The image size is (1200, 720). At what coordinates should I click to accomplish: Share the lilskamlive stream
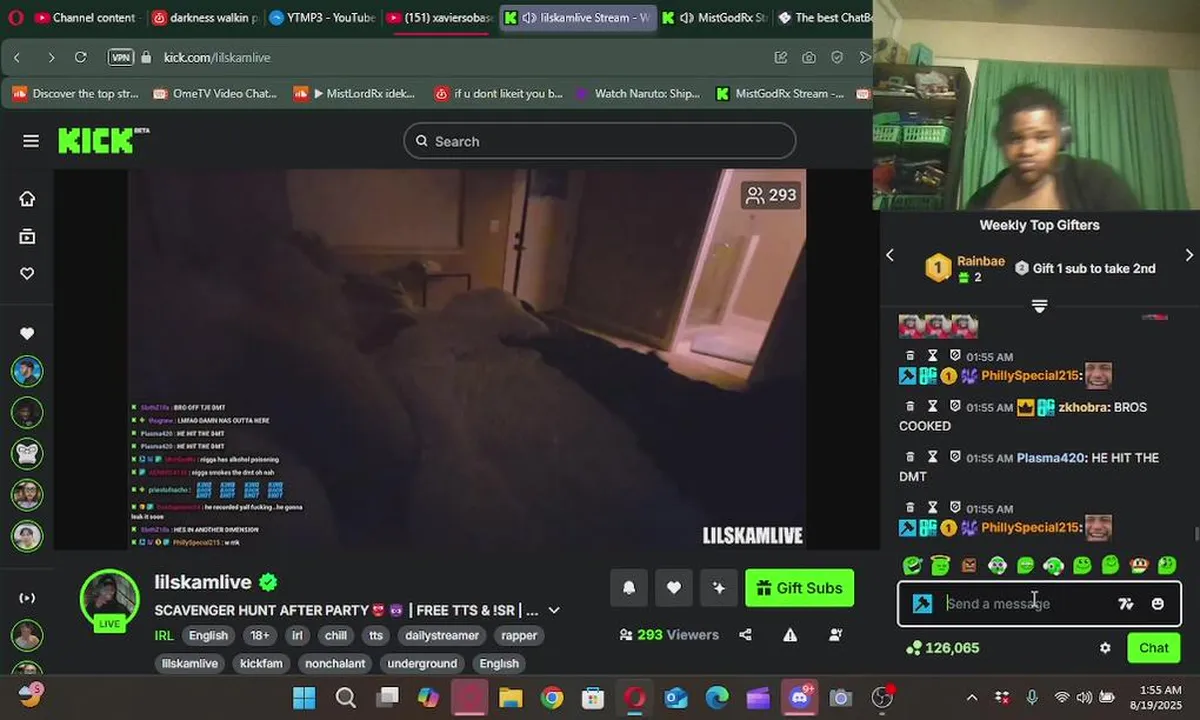(x=745, y=634)
